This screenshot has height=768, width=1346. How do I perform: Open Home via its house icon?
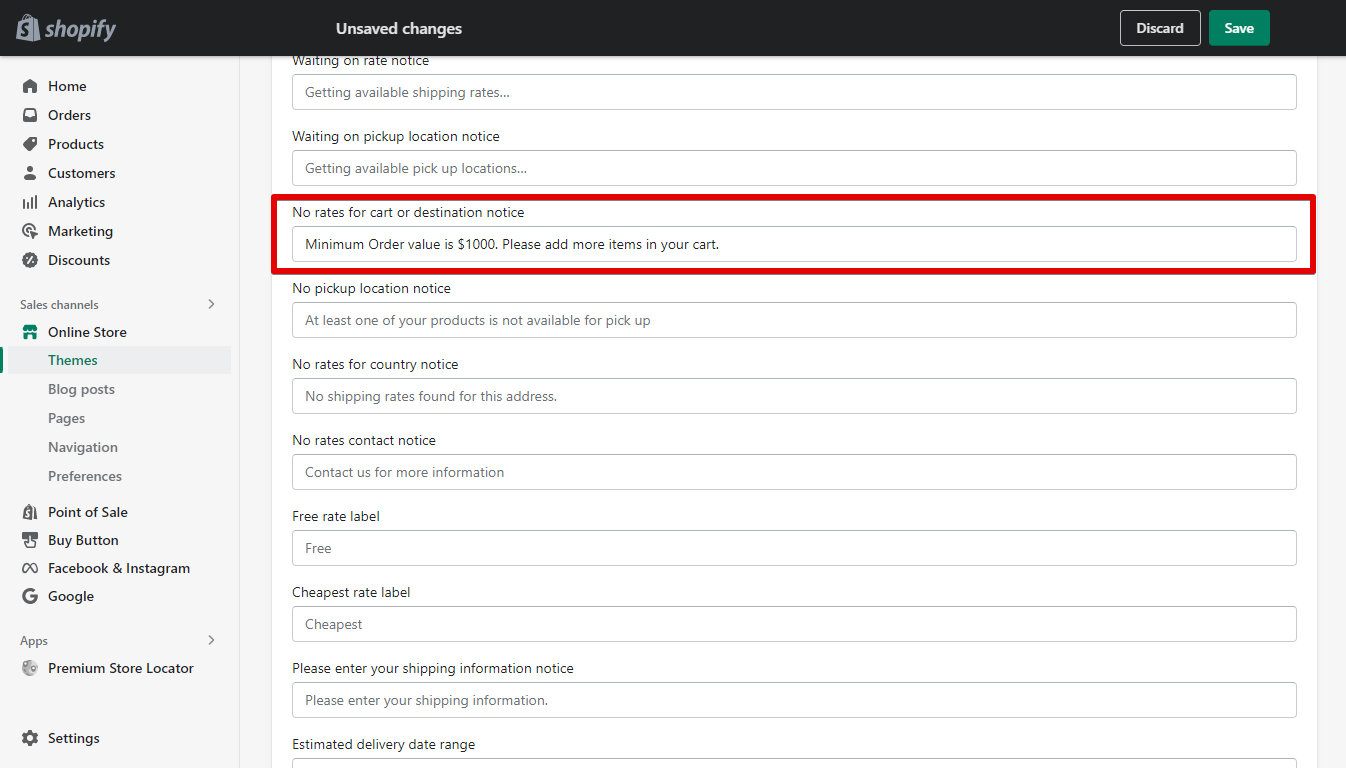pyautogui.click(x=30, y=86)
